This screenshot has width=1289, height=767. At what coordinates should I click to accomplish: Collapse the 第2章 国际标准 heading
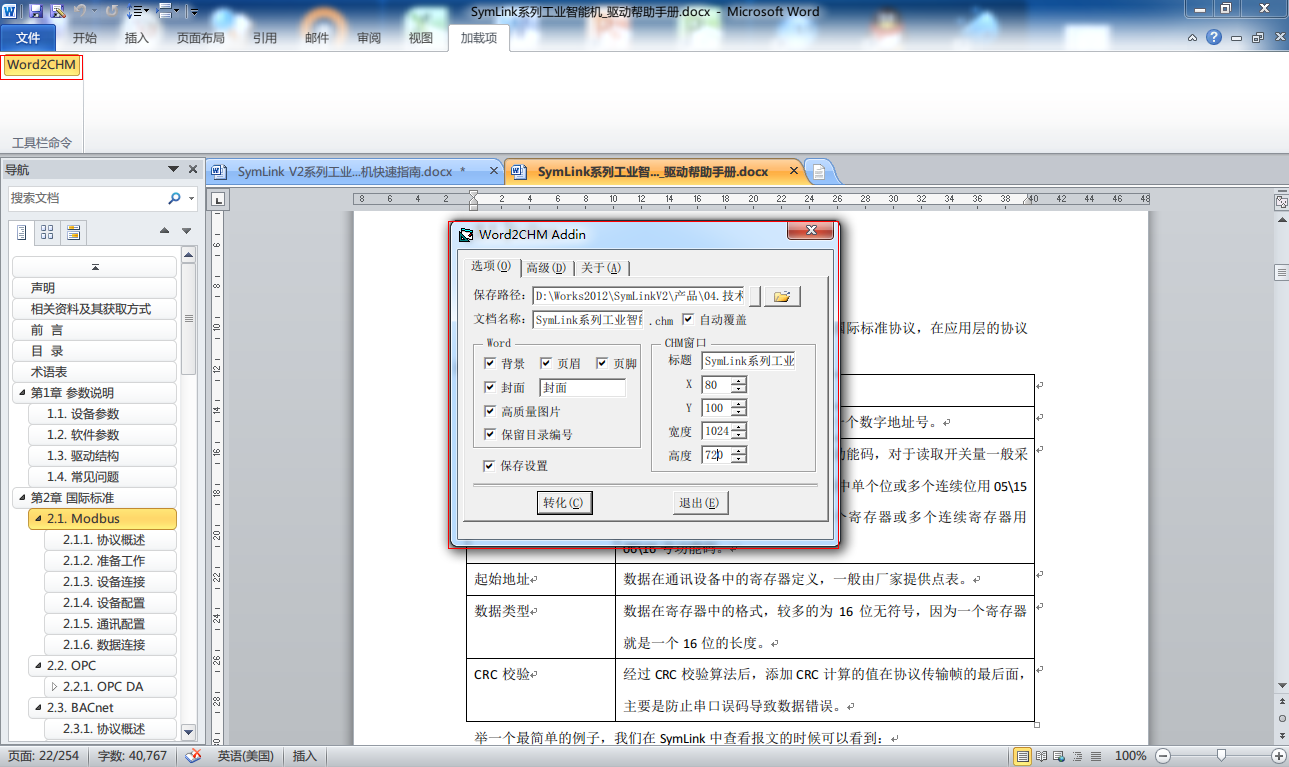pos(22,498)
